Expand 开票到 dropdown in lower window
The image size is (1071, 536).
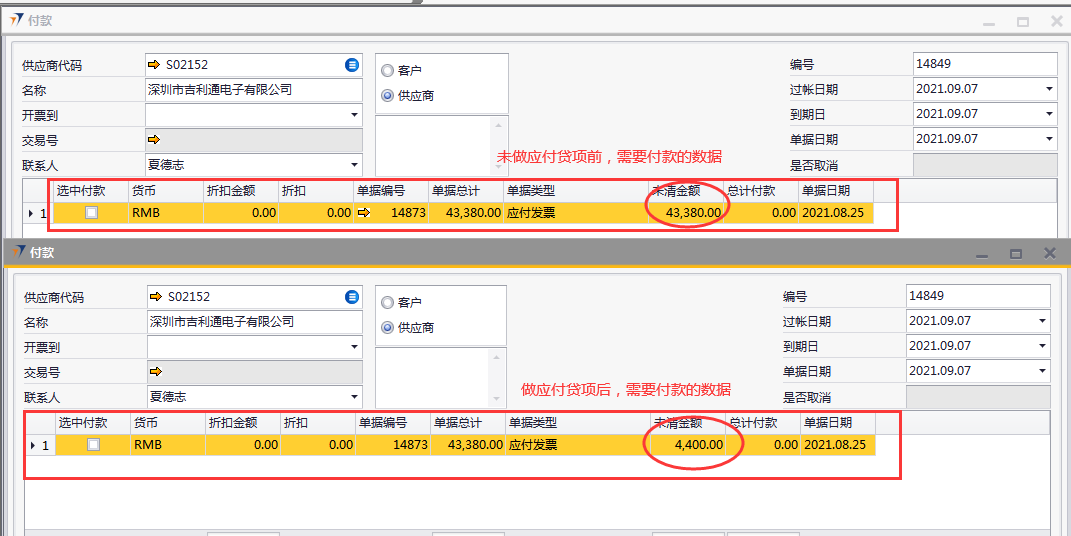[x=356, y=347]
